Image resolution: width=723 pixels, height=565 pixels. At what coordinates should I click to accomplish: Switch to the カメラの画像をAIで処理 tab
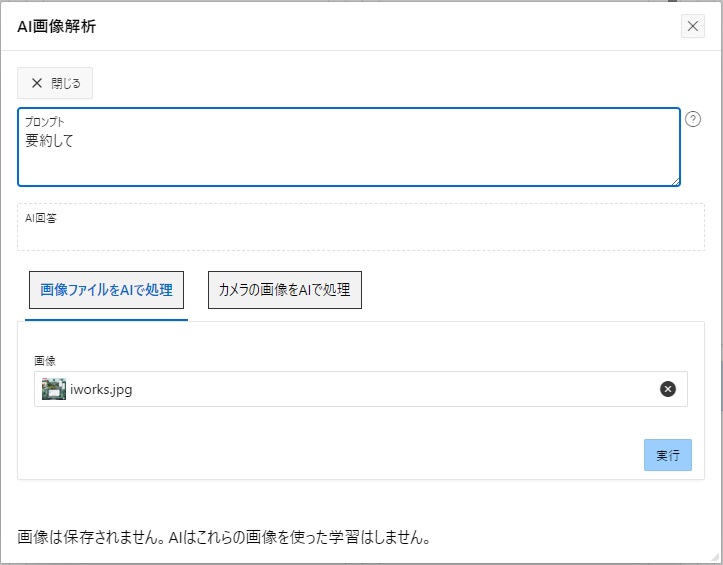pos(284,290)
